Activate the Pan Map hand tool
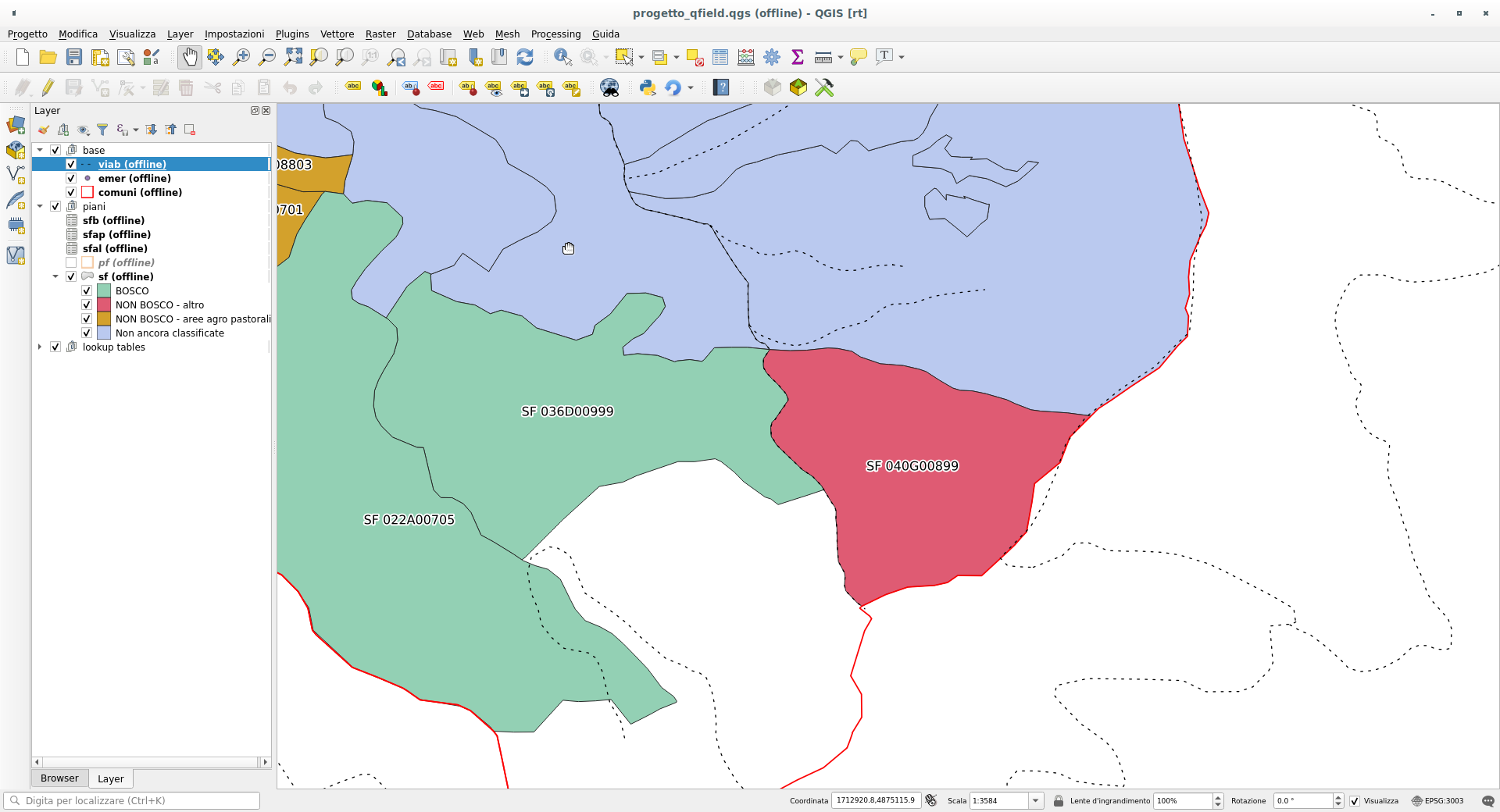Screen dimensions: 1500x812 point(190,57)
